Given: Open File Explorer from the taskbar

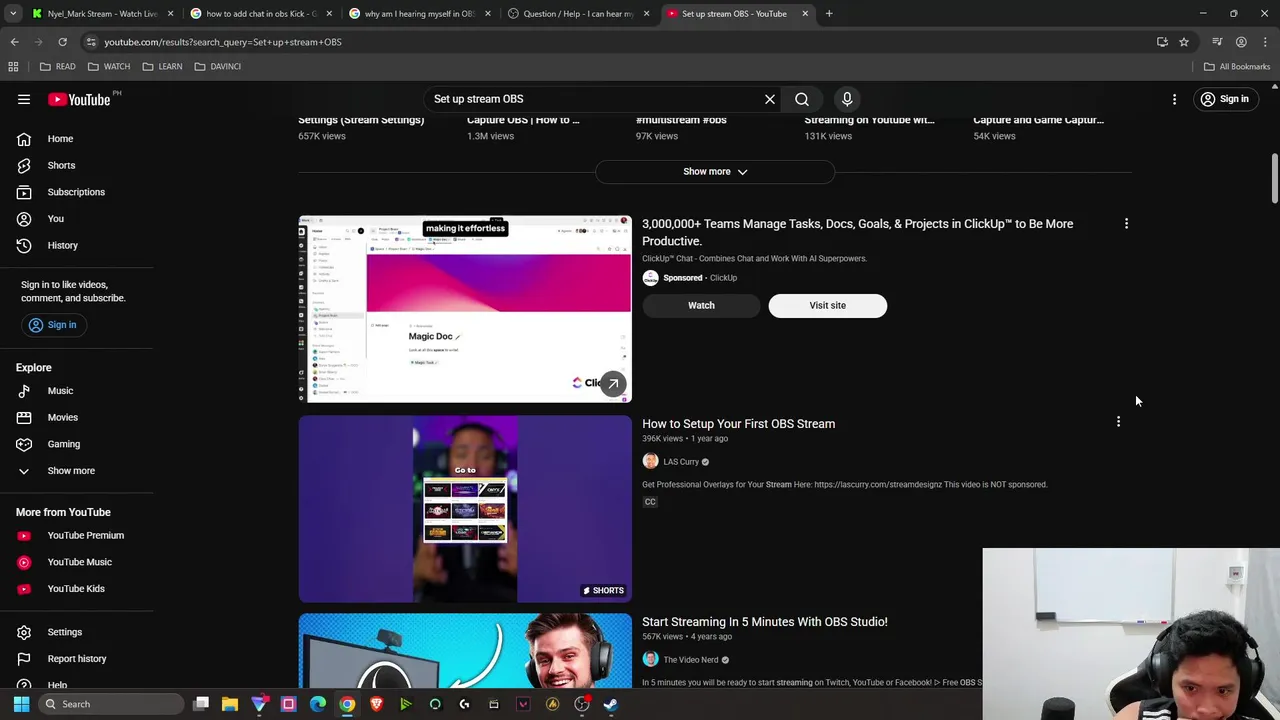Looking at the screenshot, I should pos(230,704).
